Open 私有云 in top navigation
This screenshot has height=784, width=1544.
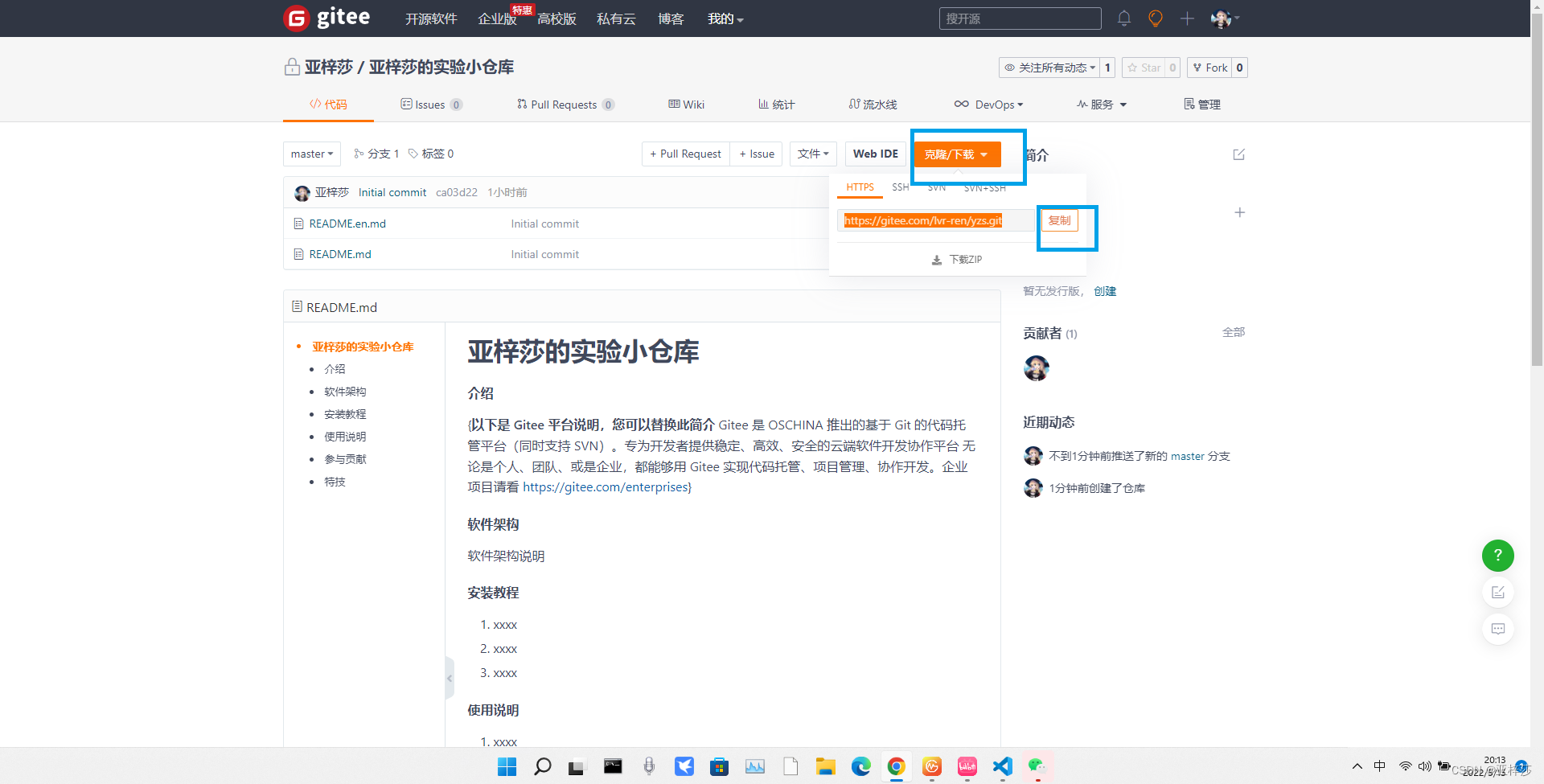click(616, 18)
